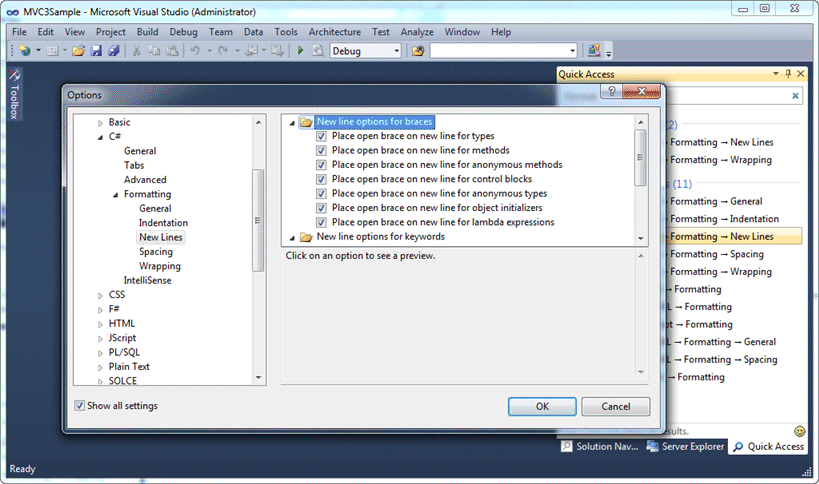Click the Add New Item toolbar icon
The width and height of the screenshot is (819, 484).
pyautogui.click(x=52, y=51)
